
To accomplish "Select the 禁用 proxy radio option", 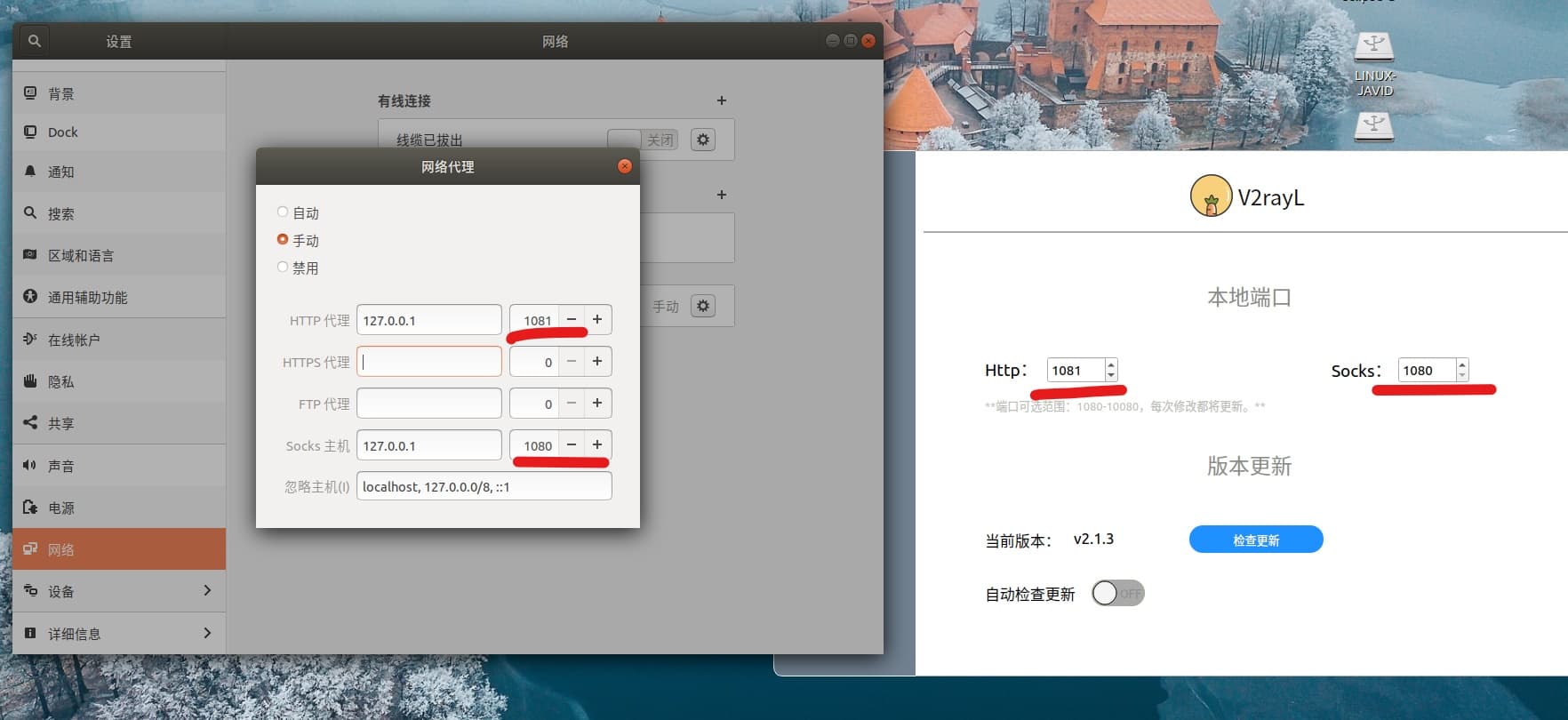I will [x=283, y=268].
